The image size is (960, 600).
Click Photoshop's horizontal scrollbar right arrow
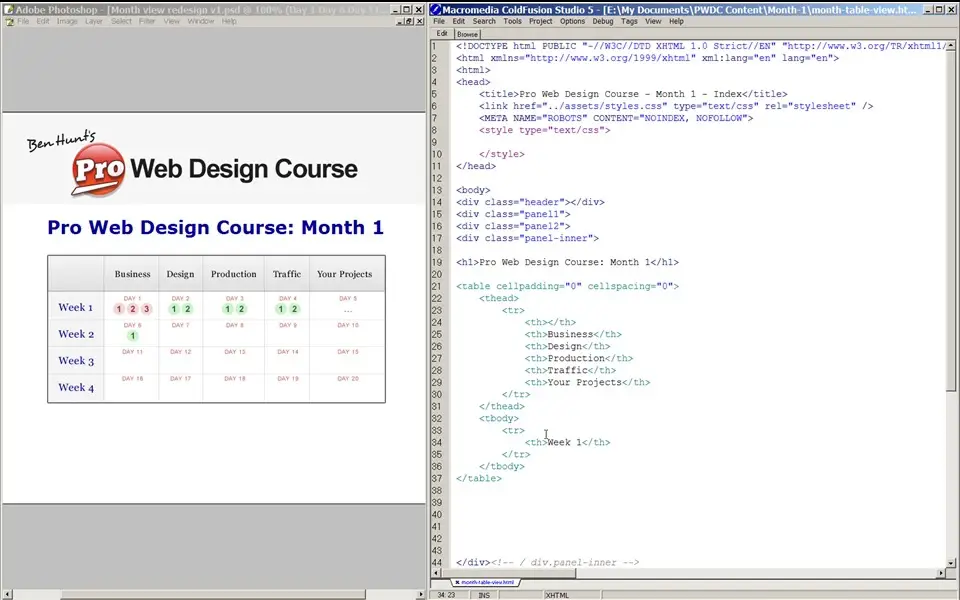(x=420, y=594)
